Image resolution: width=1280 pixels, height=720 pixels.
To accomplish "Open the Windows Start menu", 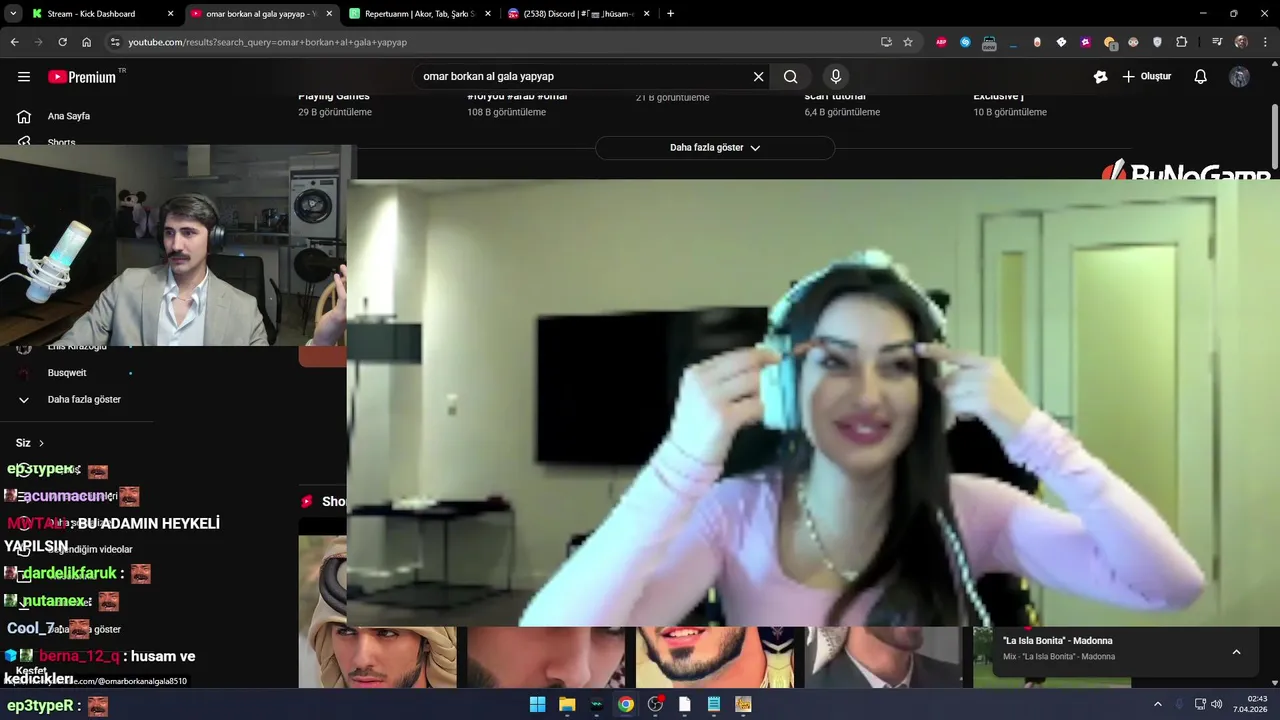I will tap(537, 704).
